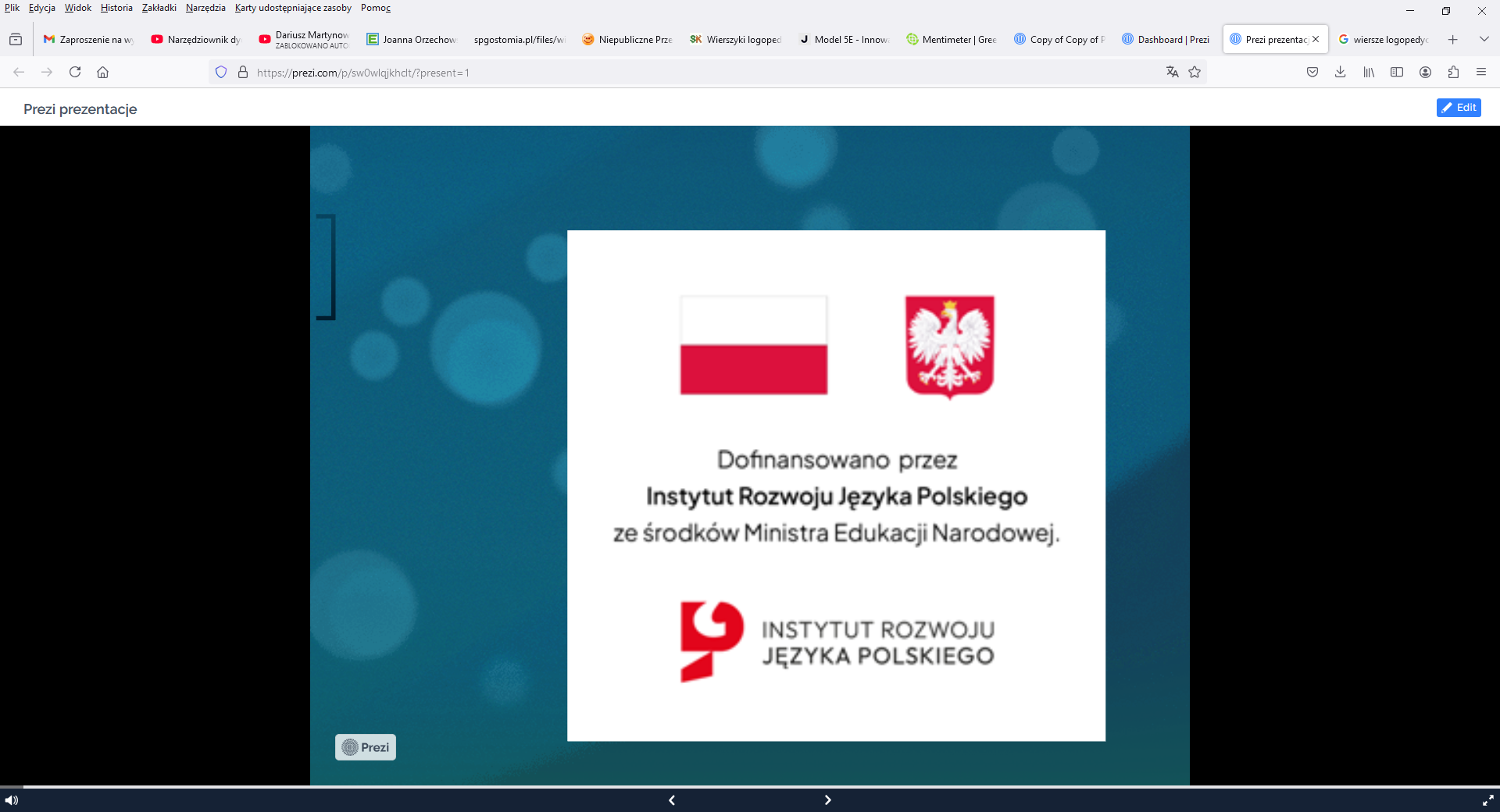Viewport: 1500px width, 812px height.
Task: Click the Prezi prezentacje title
Action: (80, 109)
